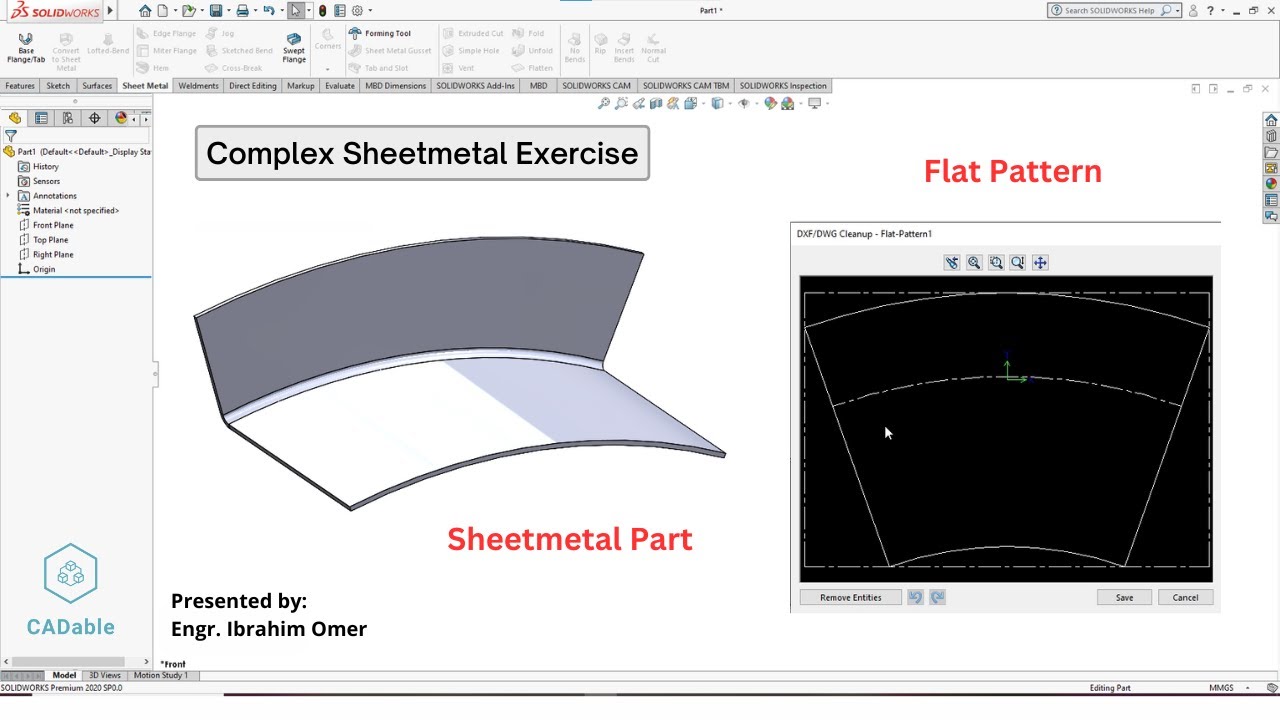
Task: Open Appearances color ball in the task pane
Action: (1271, 184)
